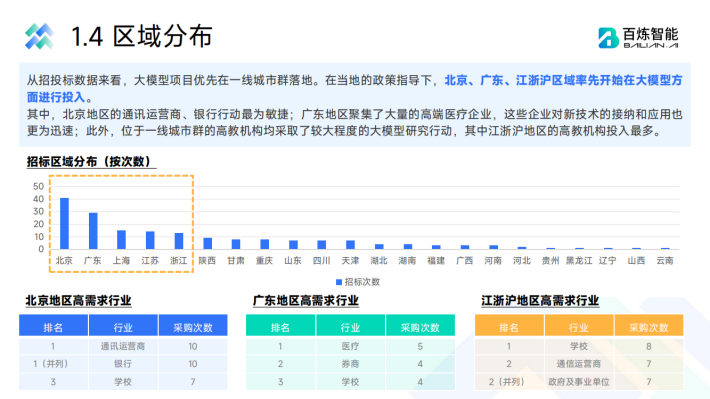The height and width of the screenshot is (399, 710).
Task: Click the 银行 cell in Beijing table
Action: click(x=123, y=364)
